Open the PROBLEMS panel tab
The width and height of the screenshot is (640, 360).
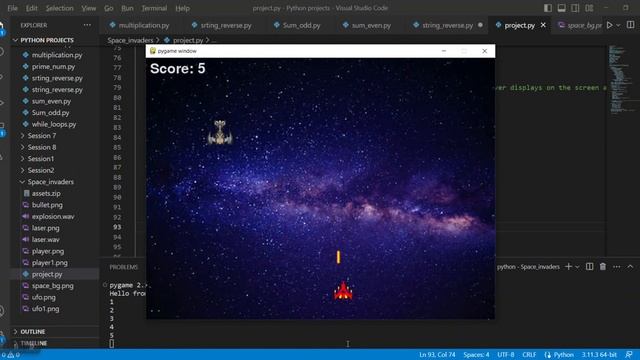[x=124, y=267]
